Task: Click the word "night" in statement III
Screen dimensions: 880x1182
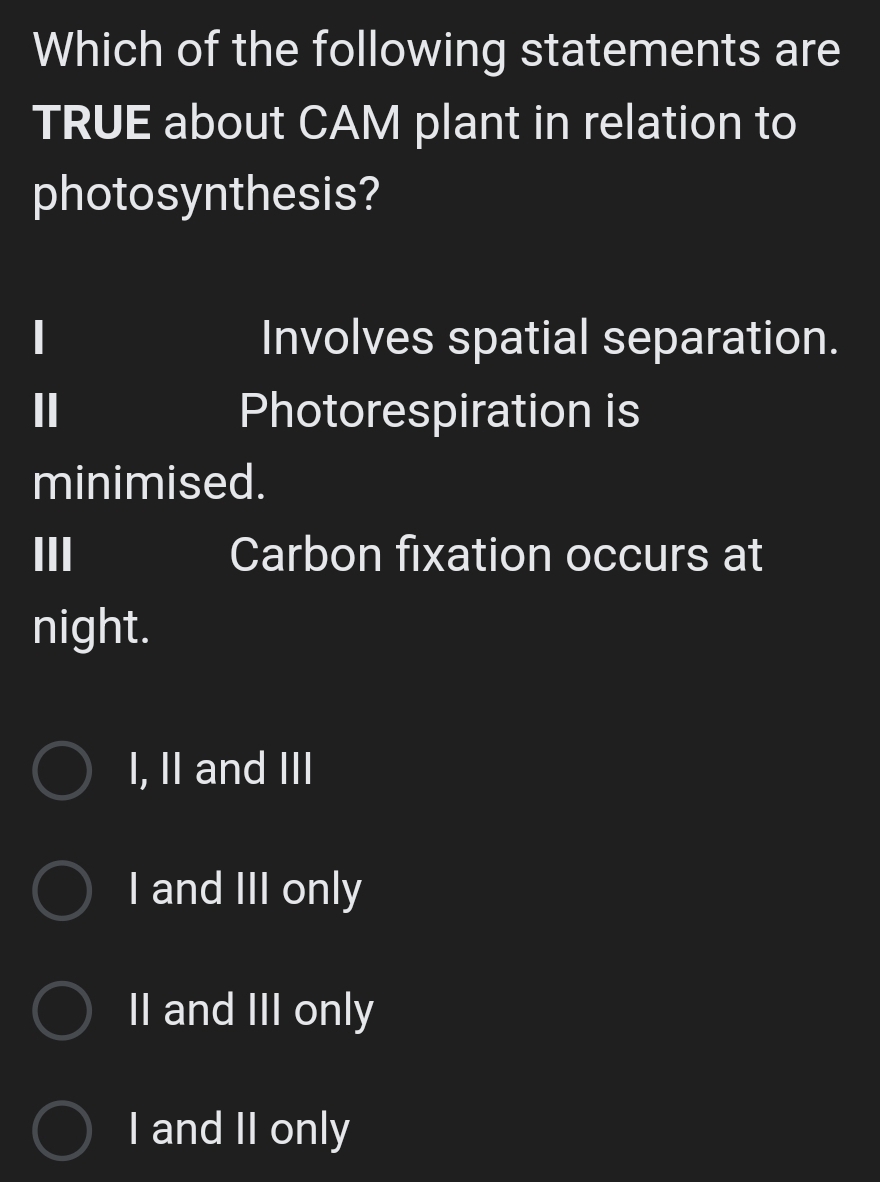Action: [80, 627]
